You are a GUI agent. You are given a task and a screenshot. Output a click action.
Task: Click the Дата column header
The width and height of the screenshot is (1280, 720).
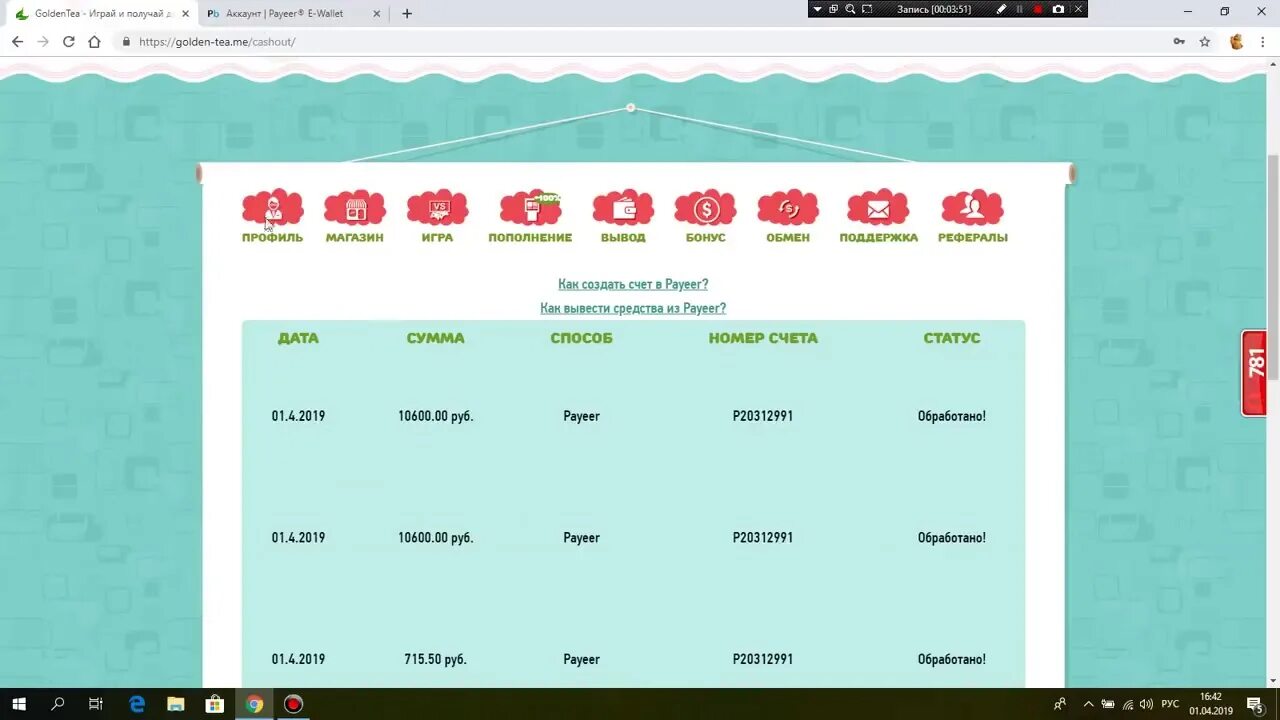coord(298,338)
